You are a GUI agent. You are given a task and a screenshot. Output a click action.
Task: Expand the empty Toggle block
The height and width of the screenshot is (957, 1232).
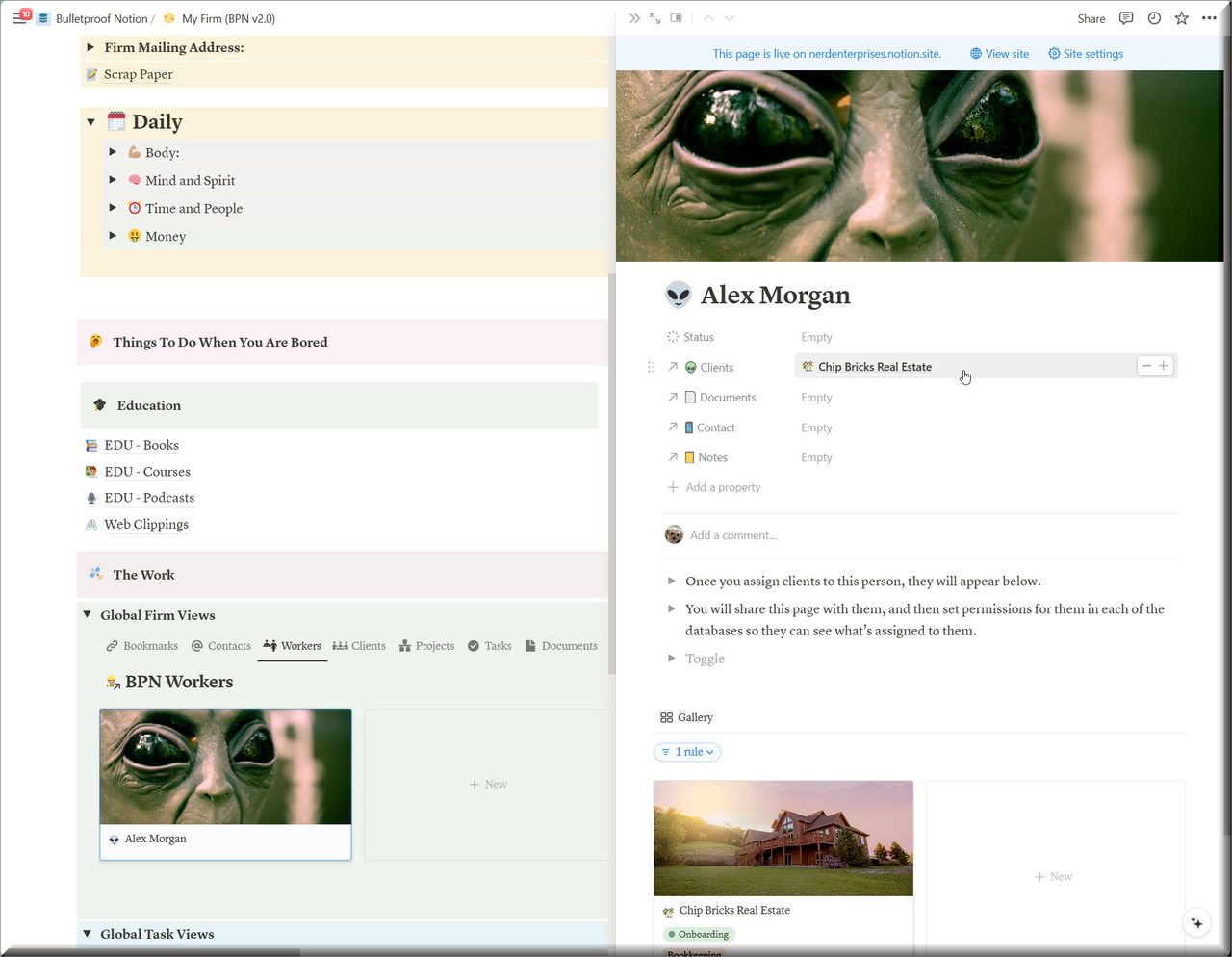[x=672, y=659]
